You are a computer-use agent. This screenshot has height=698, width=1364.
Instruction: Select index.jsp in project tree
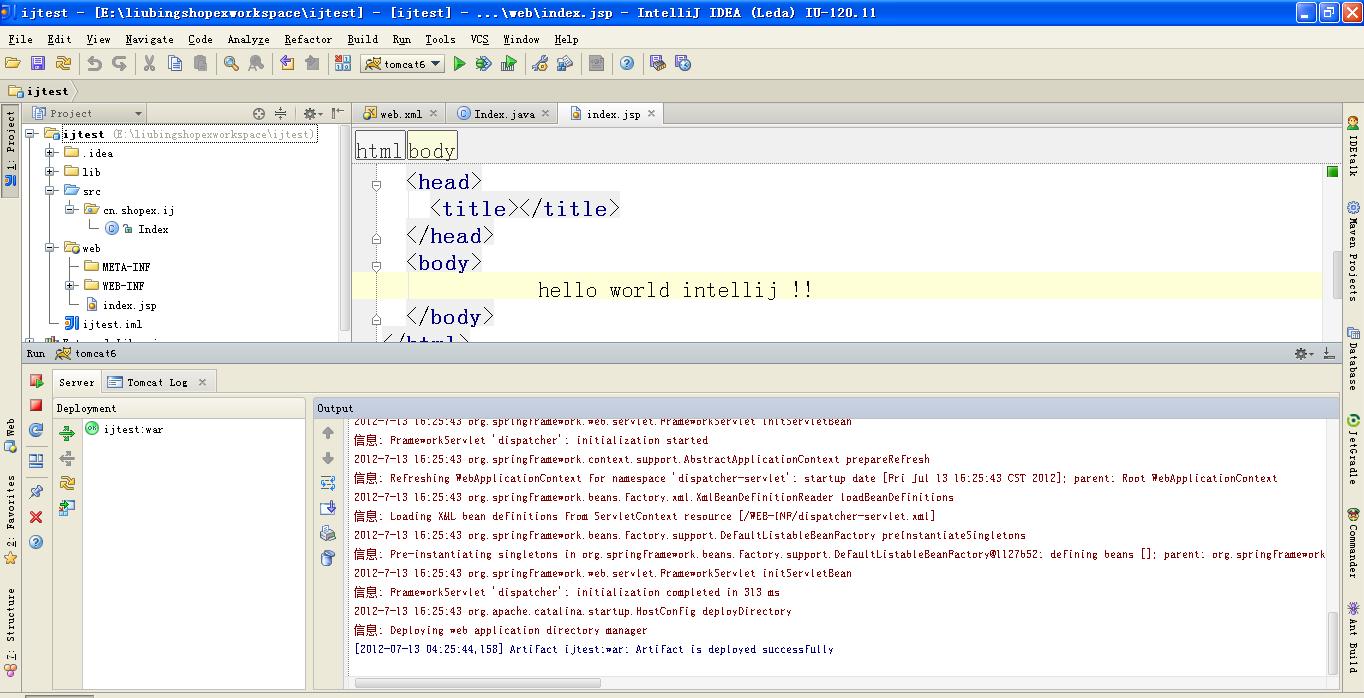click(x=129, y=305)
